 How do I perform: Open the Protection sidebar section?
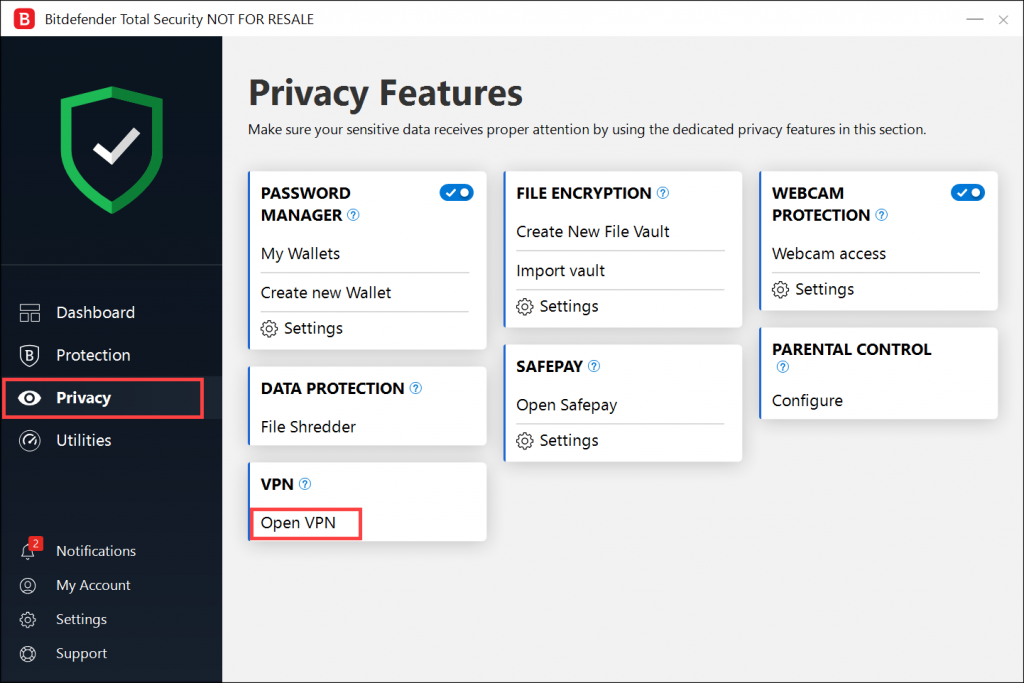[93, 355]
